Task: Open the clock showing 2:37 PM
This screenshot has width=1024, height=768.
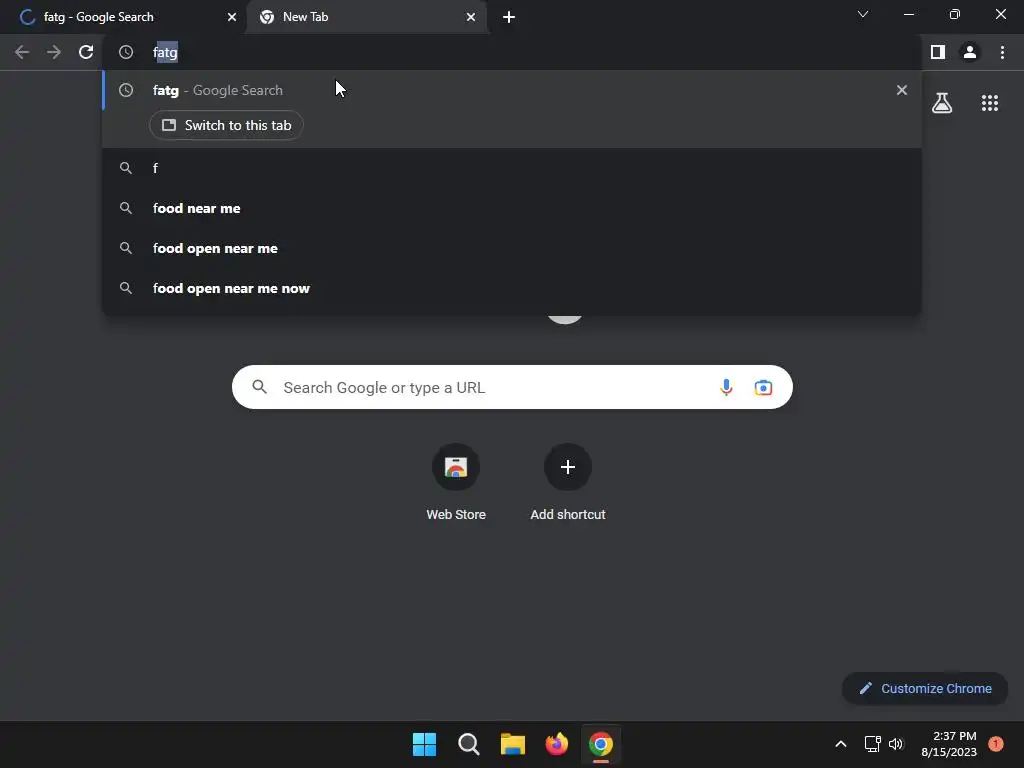Action: [x=949, y=744]
